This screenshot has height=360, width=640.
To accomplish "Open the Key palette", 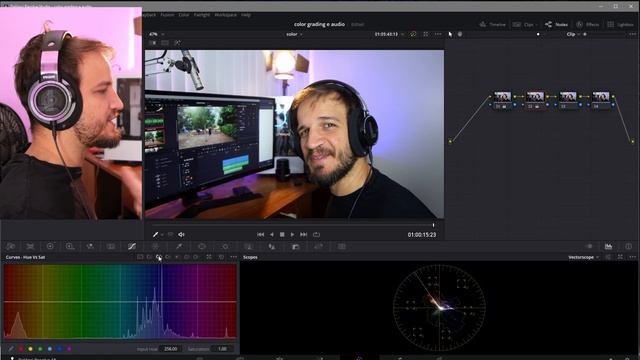I will pos(296,246).
